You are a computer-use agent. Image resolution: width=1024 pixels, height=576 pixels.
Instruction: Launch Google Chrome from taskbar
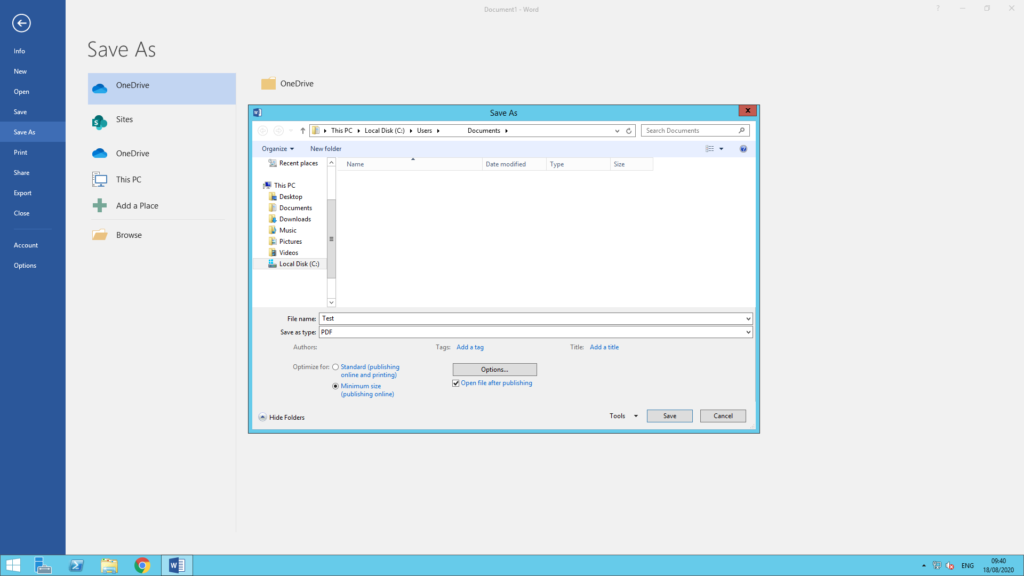tap(142, 565)
